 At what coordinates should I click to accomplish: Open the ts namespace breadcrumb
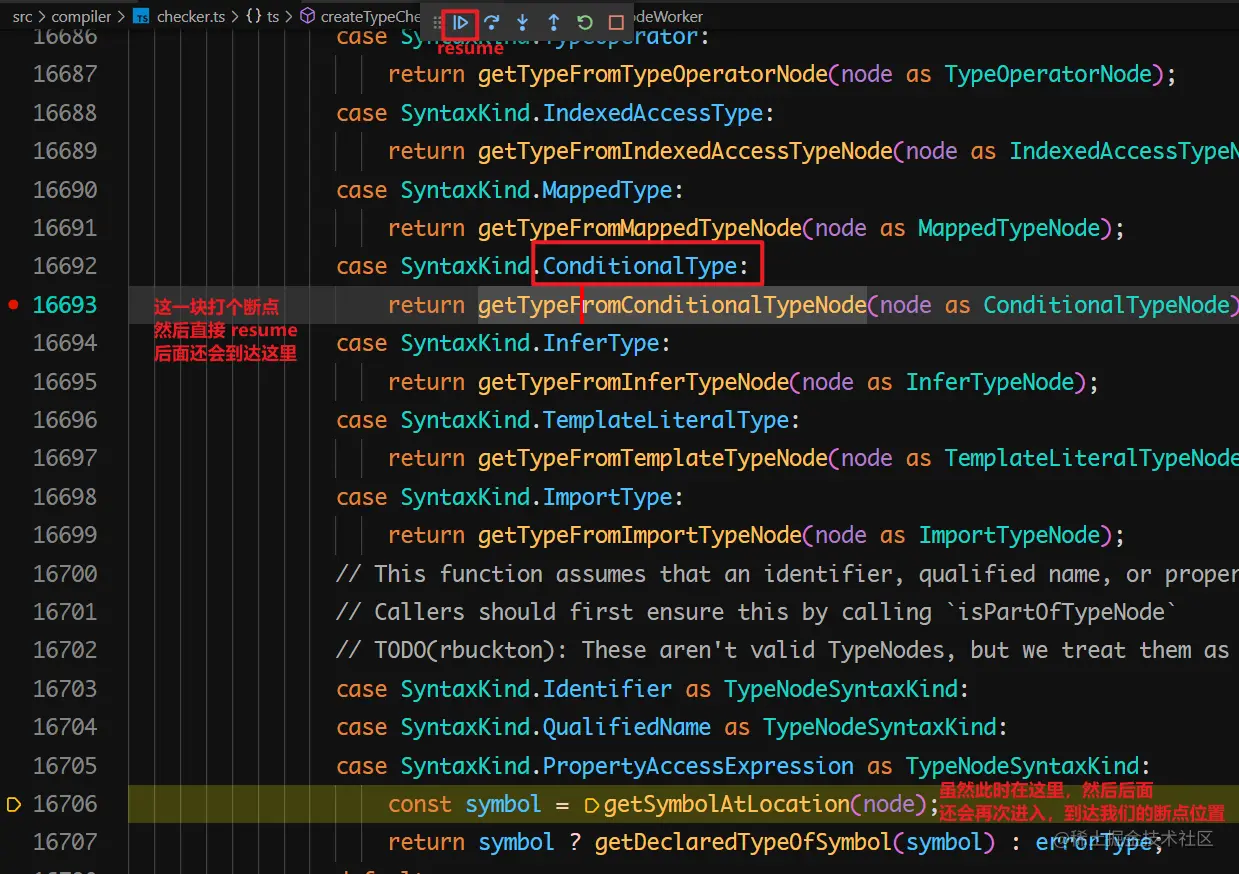(x=263, y=17)
